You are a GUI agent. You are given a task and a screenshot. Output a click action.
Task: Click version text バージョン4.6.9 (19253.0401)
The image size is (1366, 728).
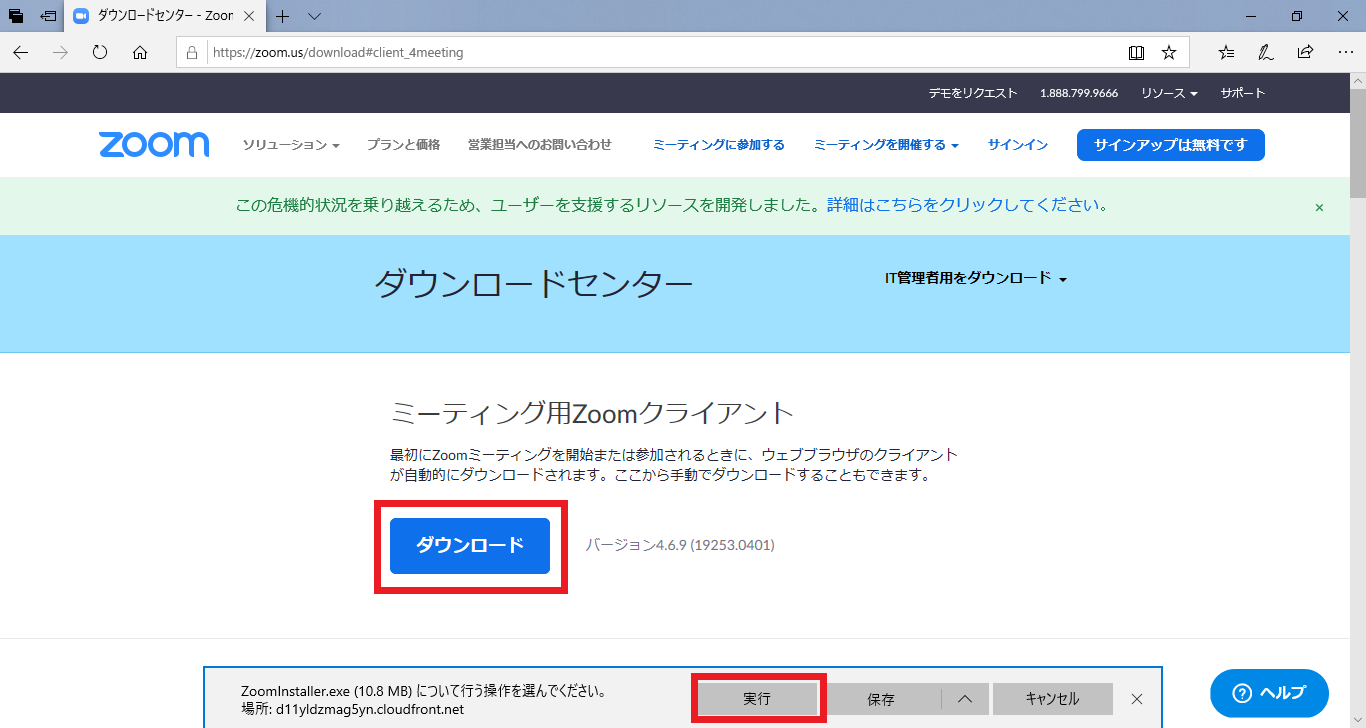click(x=680, y=545)
